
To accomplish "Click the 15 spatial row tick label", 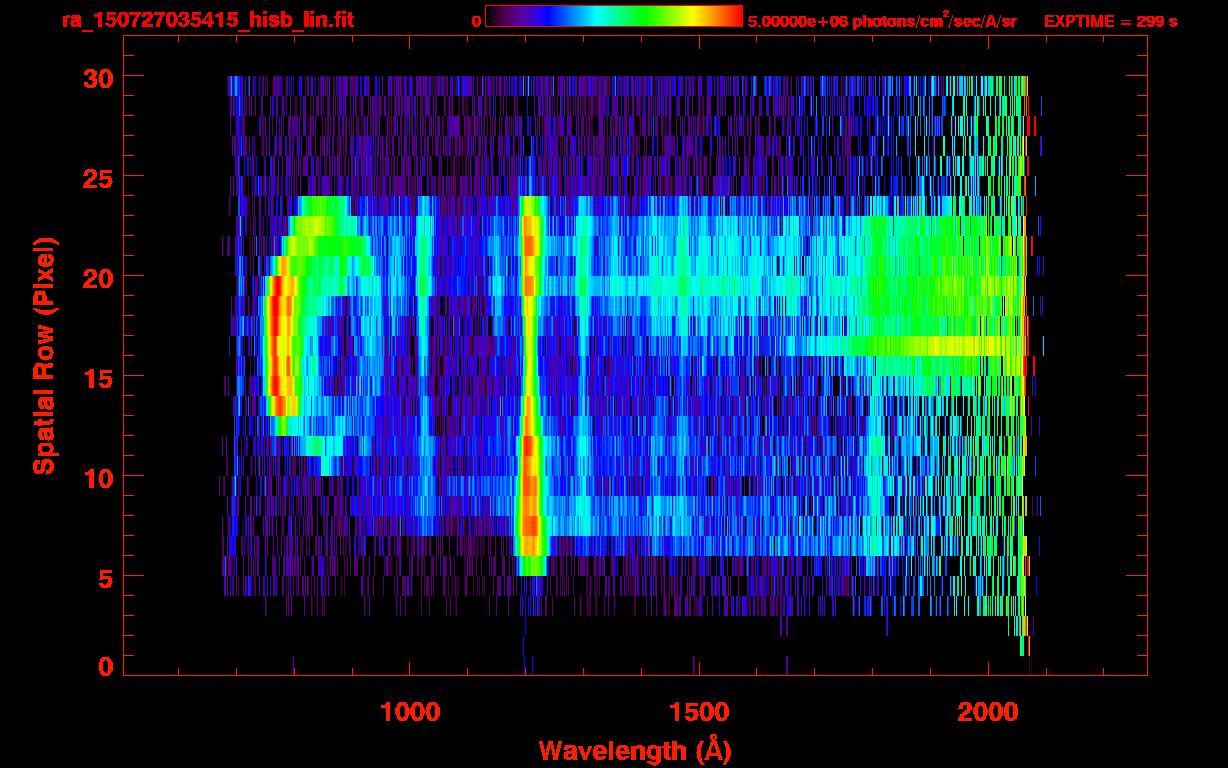I will coord(97,377).
